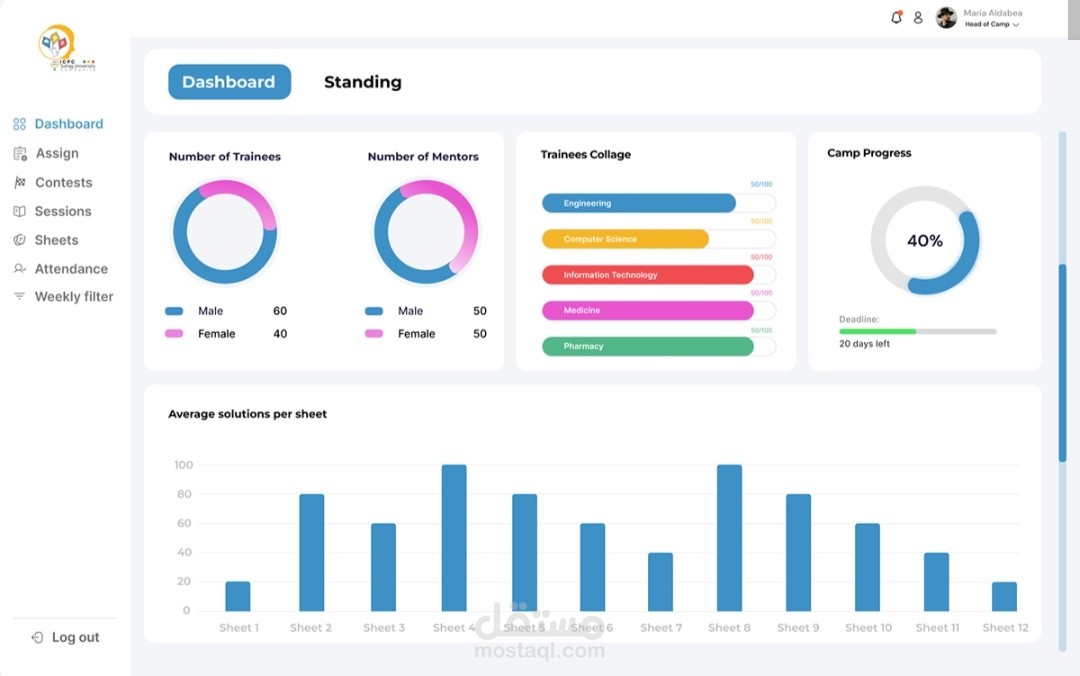
Task: Click the Trainees Male count '60'
Action: pyautogui.click(x=280, y=311)
